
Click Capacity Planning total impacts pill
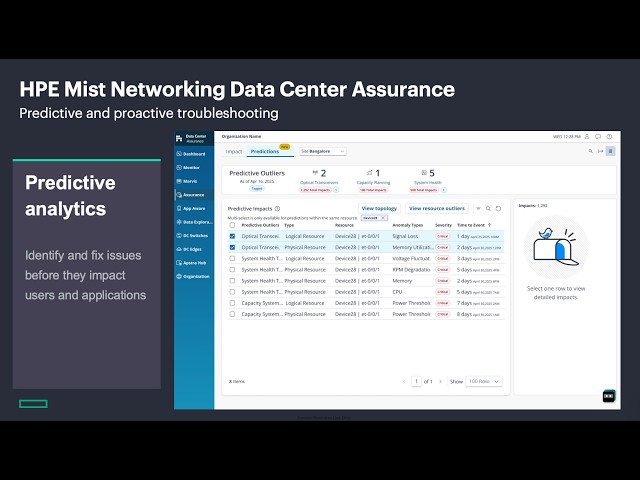tap(373, 190)
